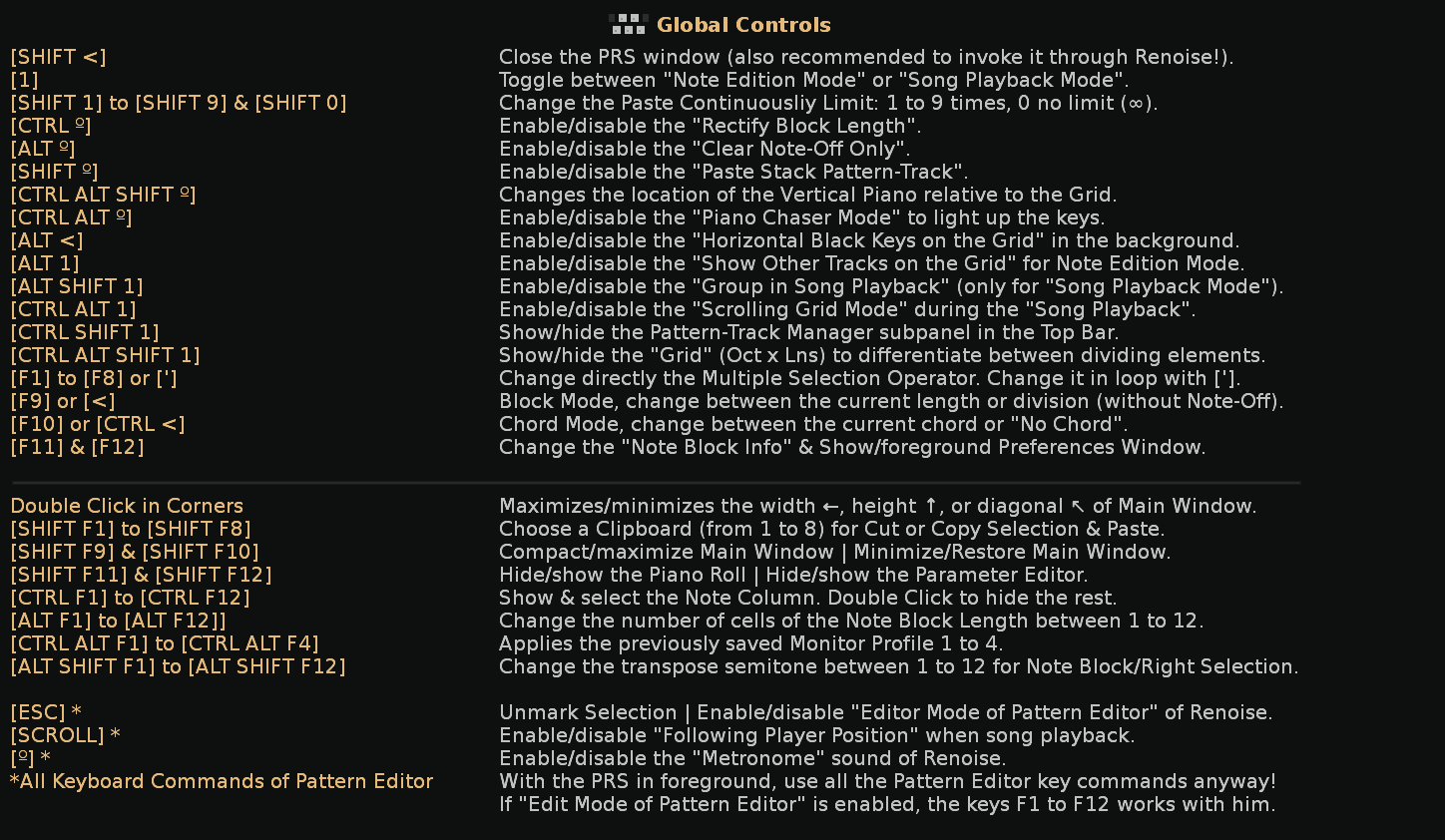This screenshot has height=840, width=1445.
Task: Click the Double Click in Corners label
Action: click(127, 506)
